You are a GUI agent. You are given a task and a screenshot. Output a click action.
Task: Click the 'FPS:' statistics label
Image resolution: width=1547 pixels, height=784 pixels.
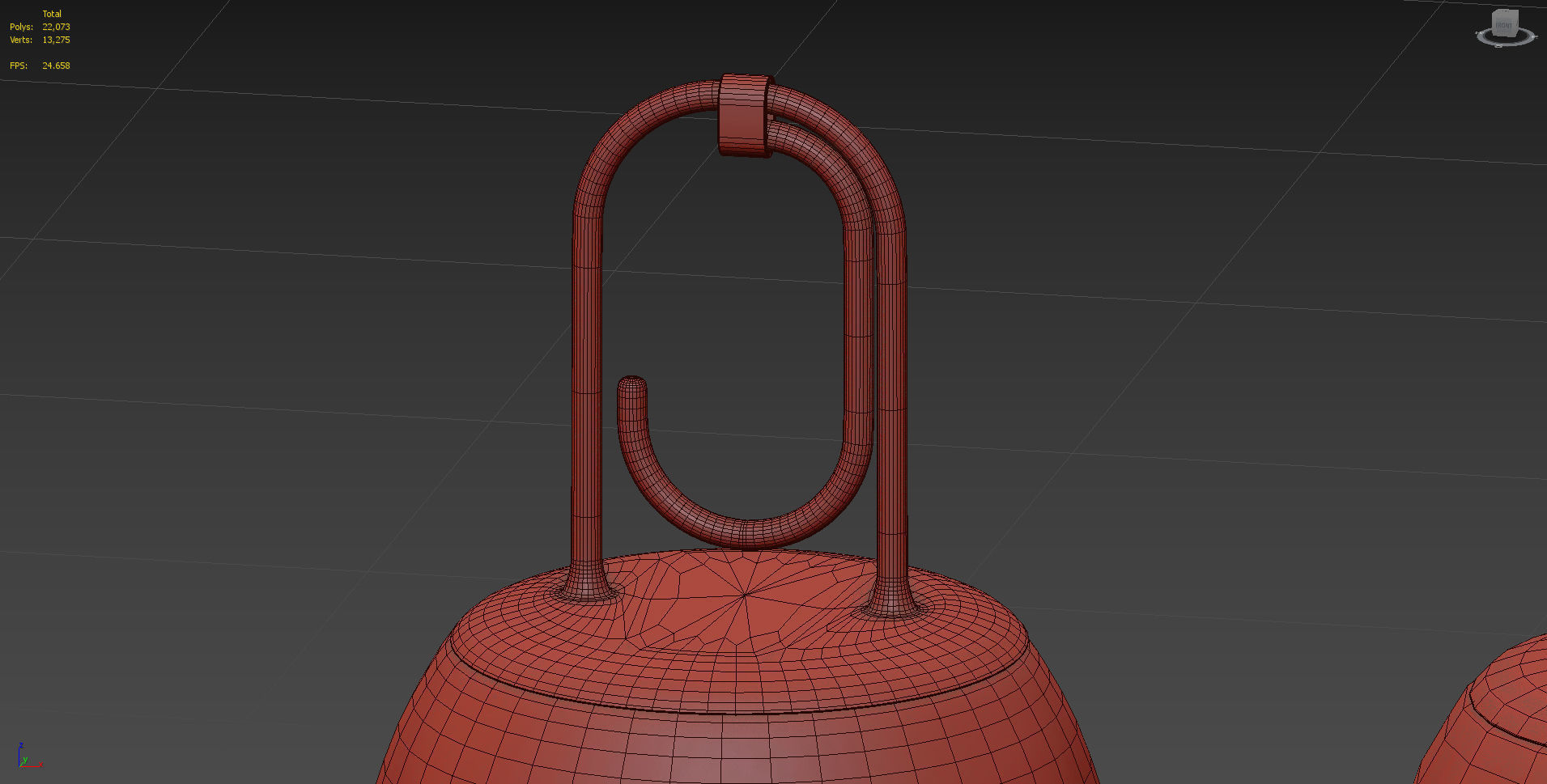click(19, 66)
